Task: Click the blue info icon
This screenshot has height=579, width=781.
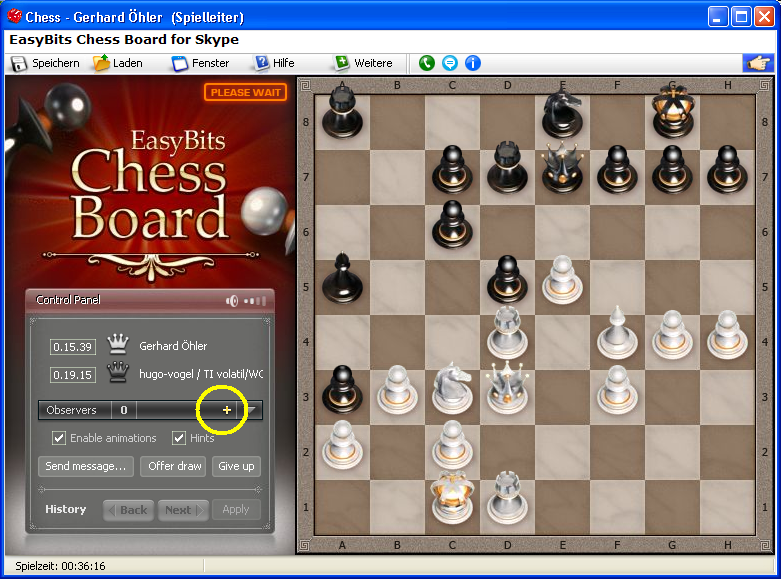Action: pos(473,63)
